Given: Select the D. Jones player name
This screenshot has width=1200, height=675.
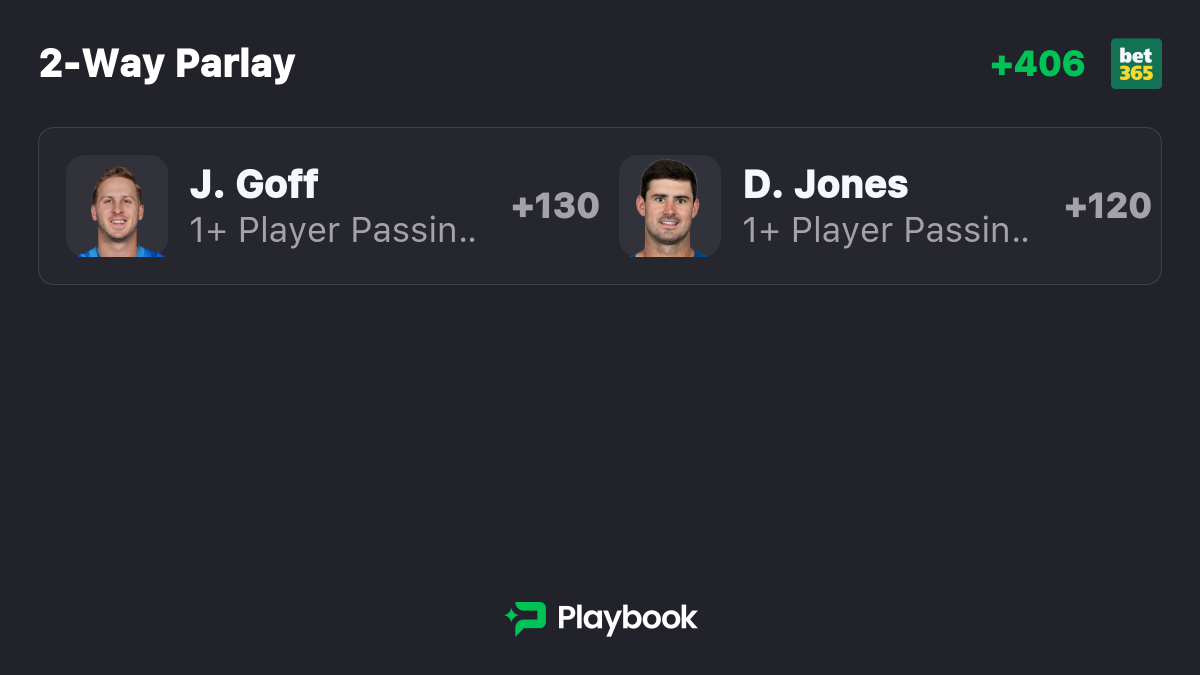Looking at the screenshot, I should [x=826, y=185].
